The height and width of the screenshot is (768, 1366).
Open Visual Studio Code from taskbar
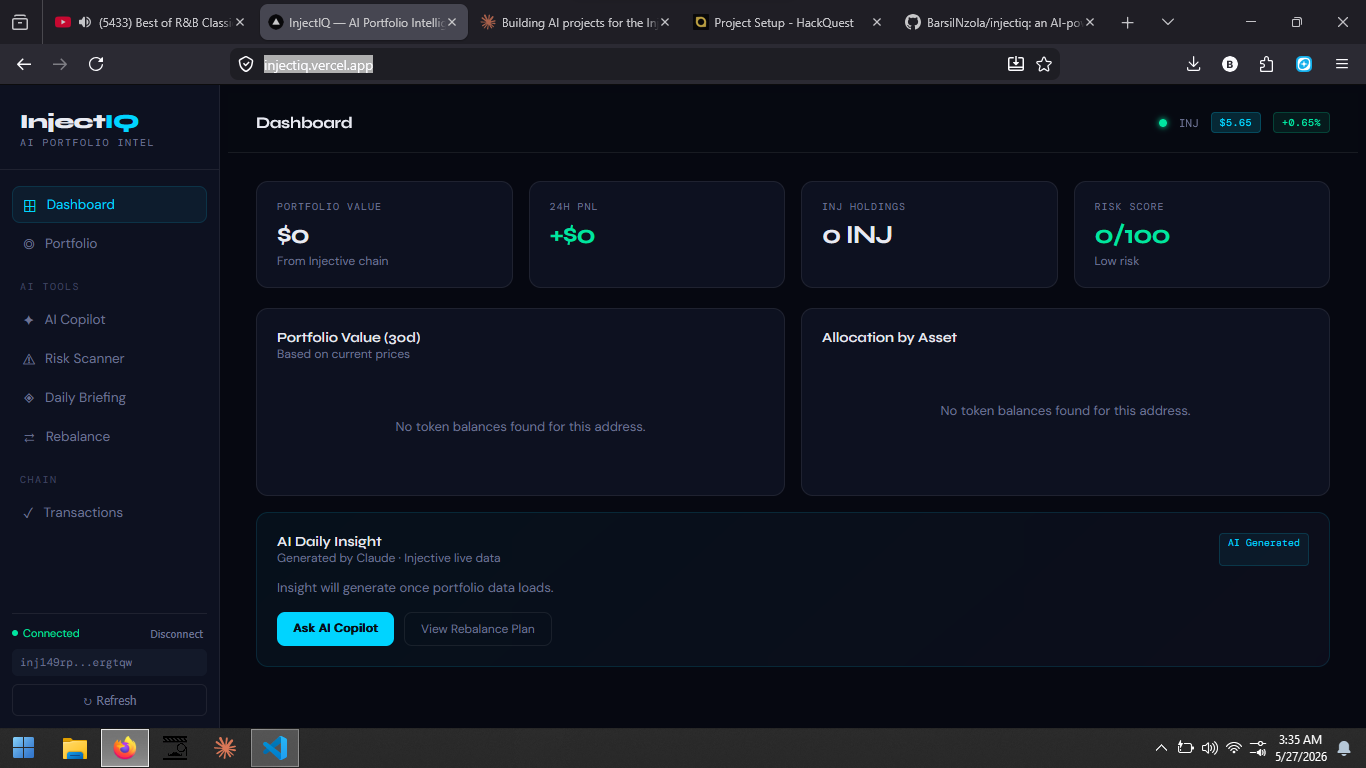[x=275, y=747]
